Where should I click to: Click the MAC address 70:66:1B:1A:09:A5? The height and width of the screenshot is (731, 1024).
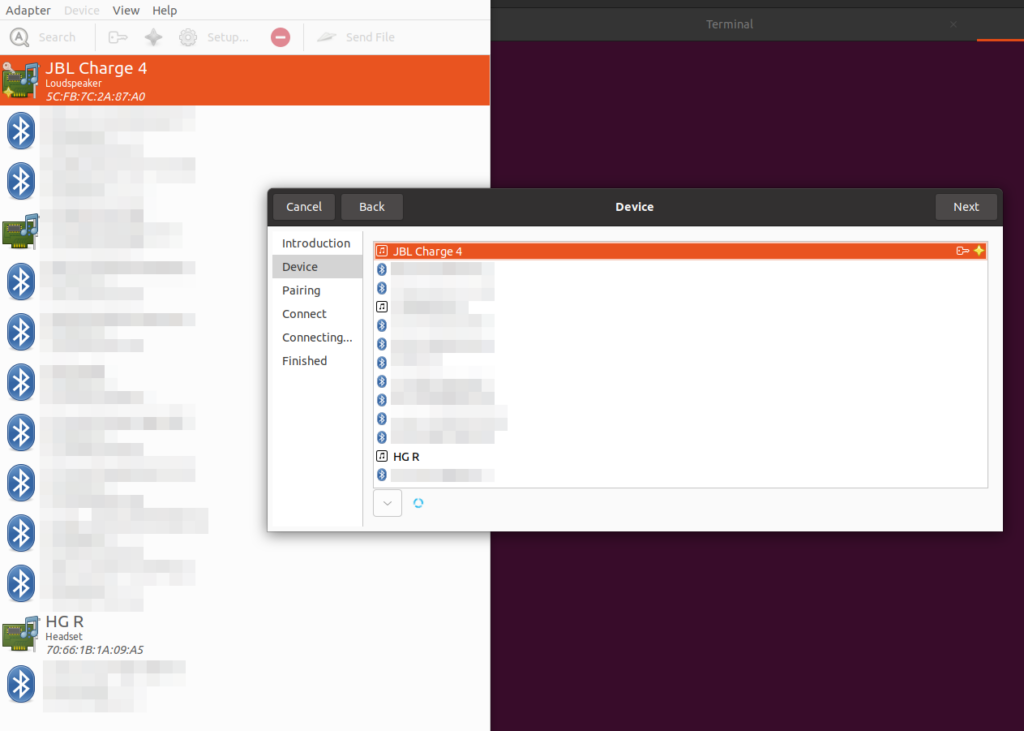[x=95, y=650]
